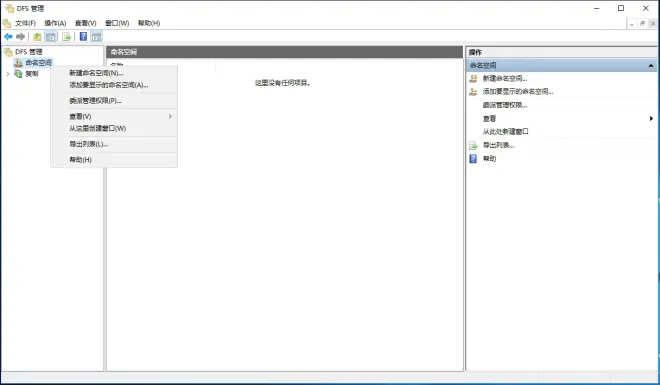660x385 pixels.
Task: Click the Export list toolbar icon
Action: coord(67,37)
